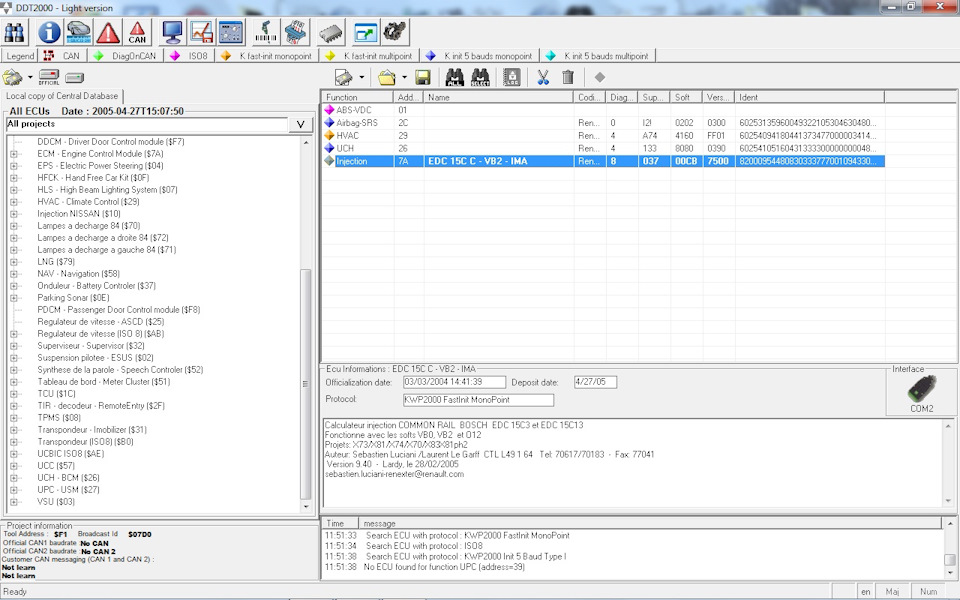Select the HVAC row with address 29

tap(603, 136)
